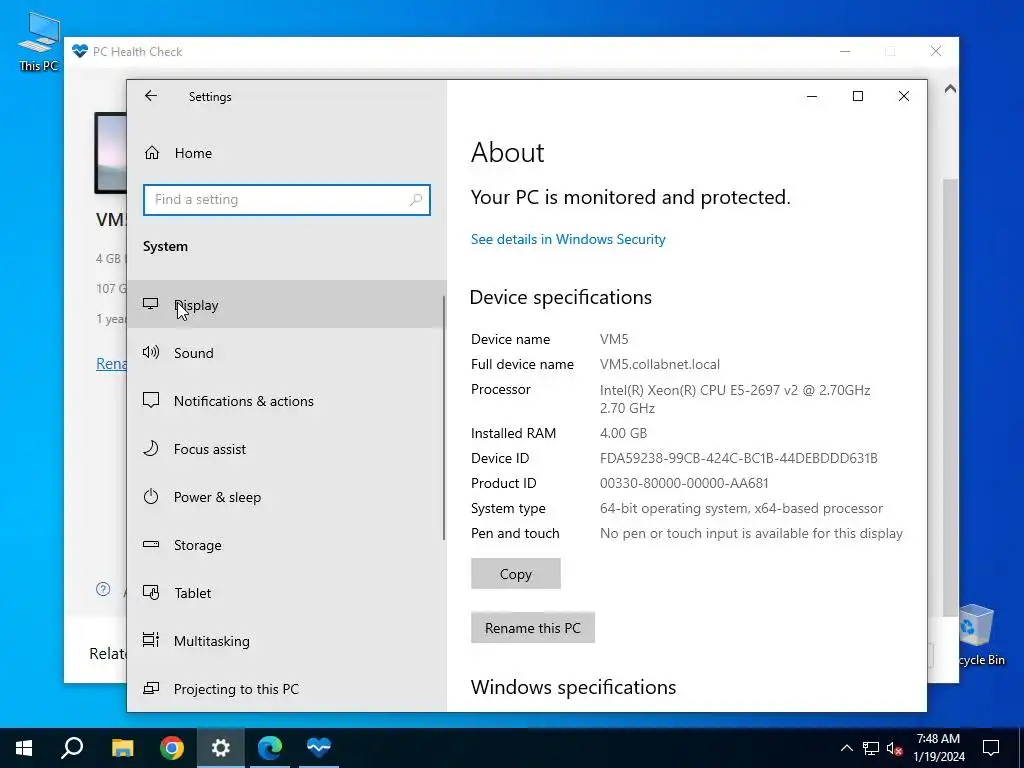1024x768 pixels.
Task: Click the muted volume tray icon
Action: click(894, 748)
